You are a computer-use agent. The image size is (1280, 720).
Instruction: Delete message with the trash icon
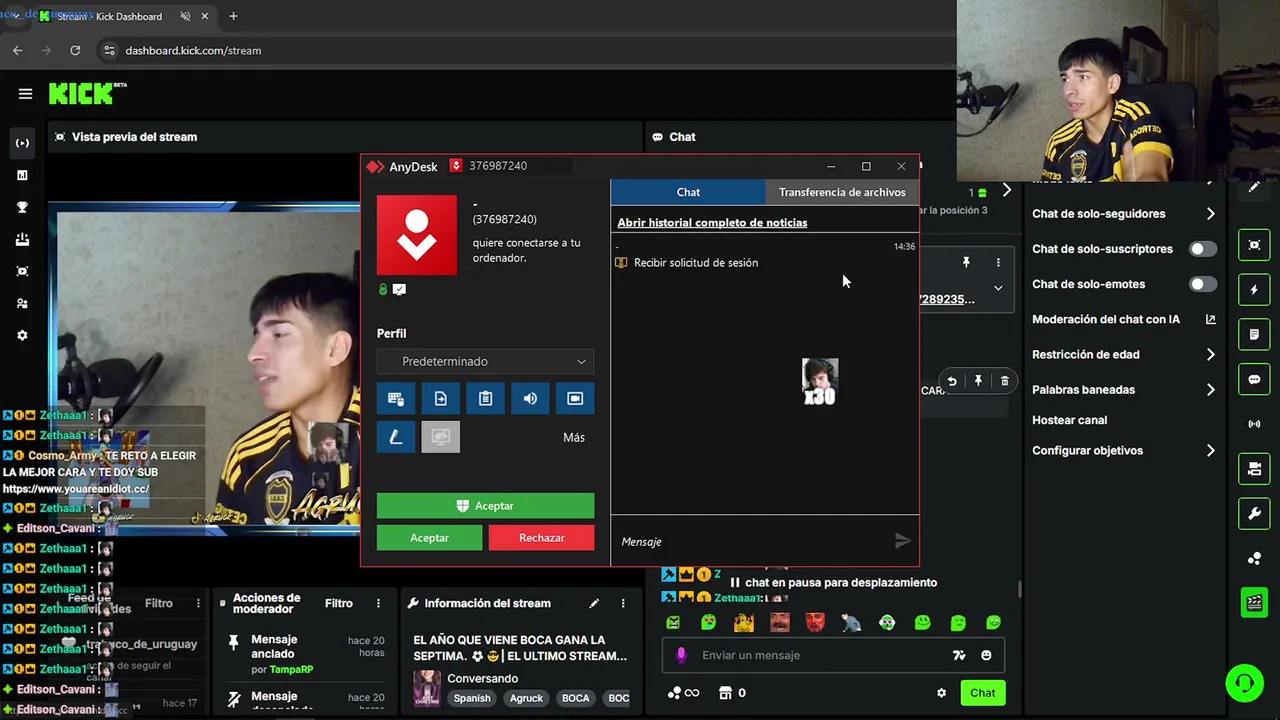[x=1005, y=381]
